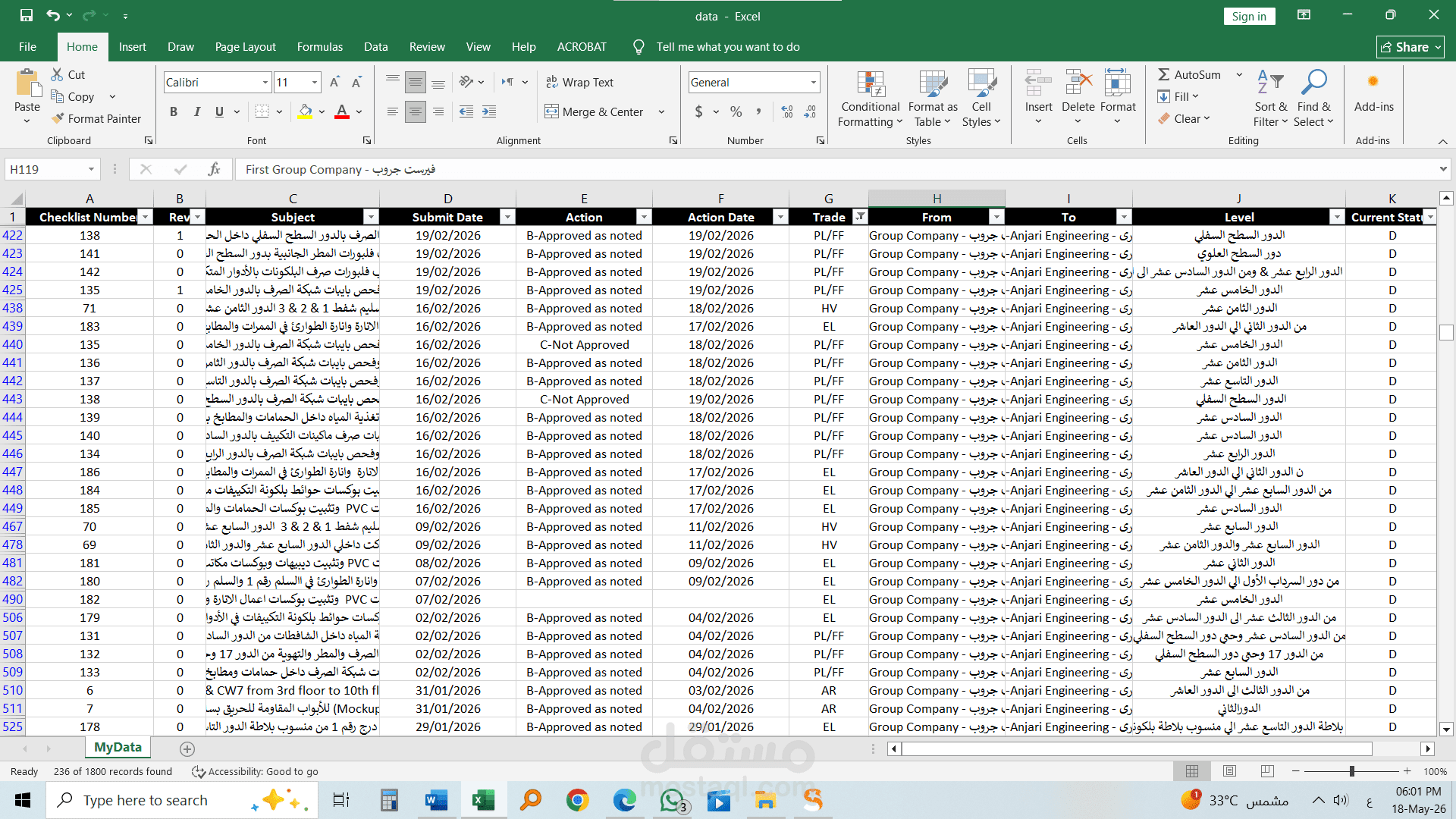Click the Merge & Center icon
1456x819 pixels.
click(551, 111)
